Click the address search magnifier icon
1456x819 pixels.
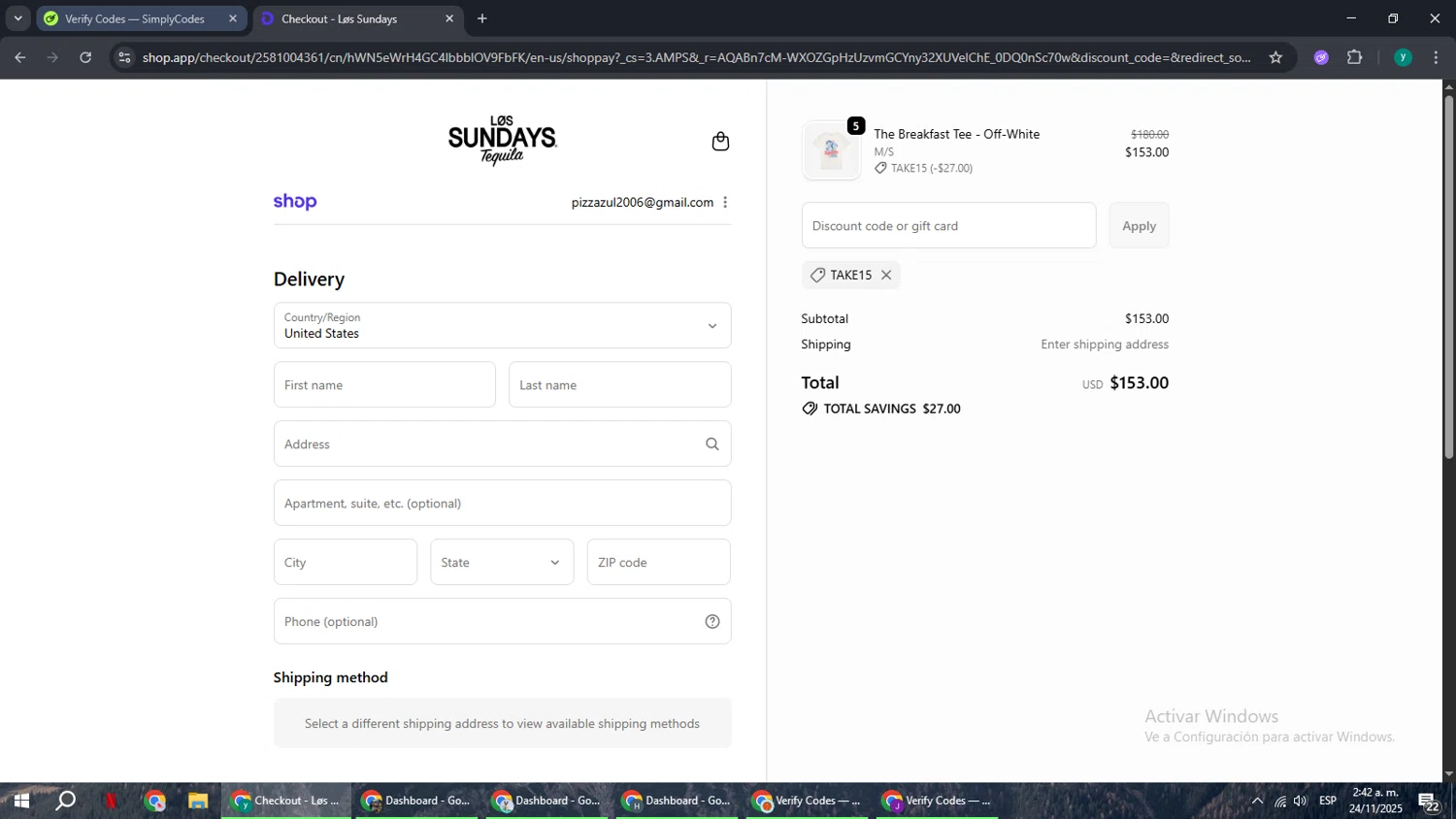coord(712,444)
